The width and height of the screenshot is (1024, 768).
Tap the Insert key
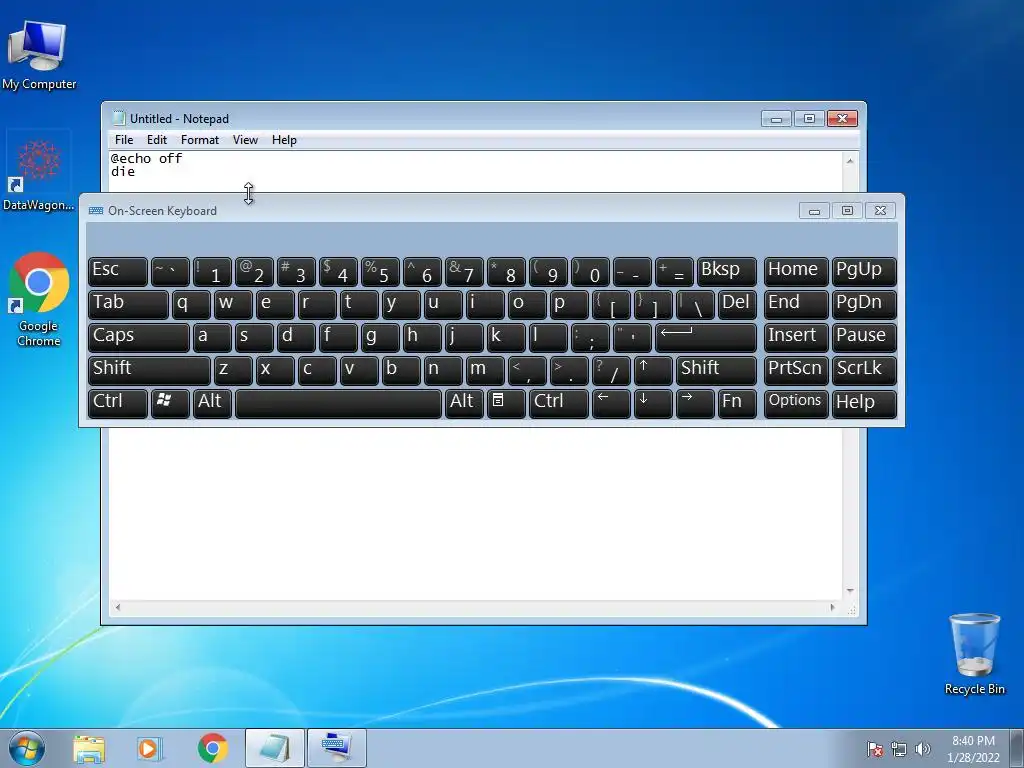point(796,338)
